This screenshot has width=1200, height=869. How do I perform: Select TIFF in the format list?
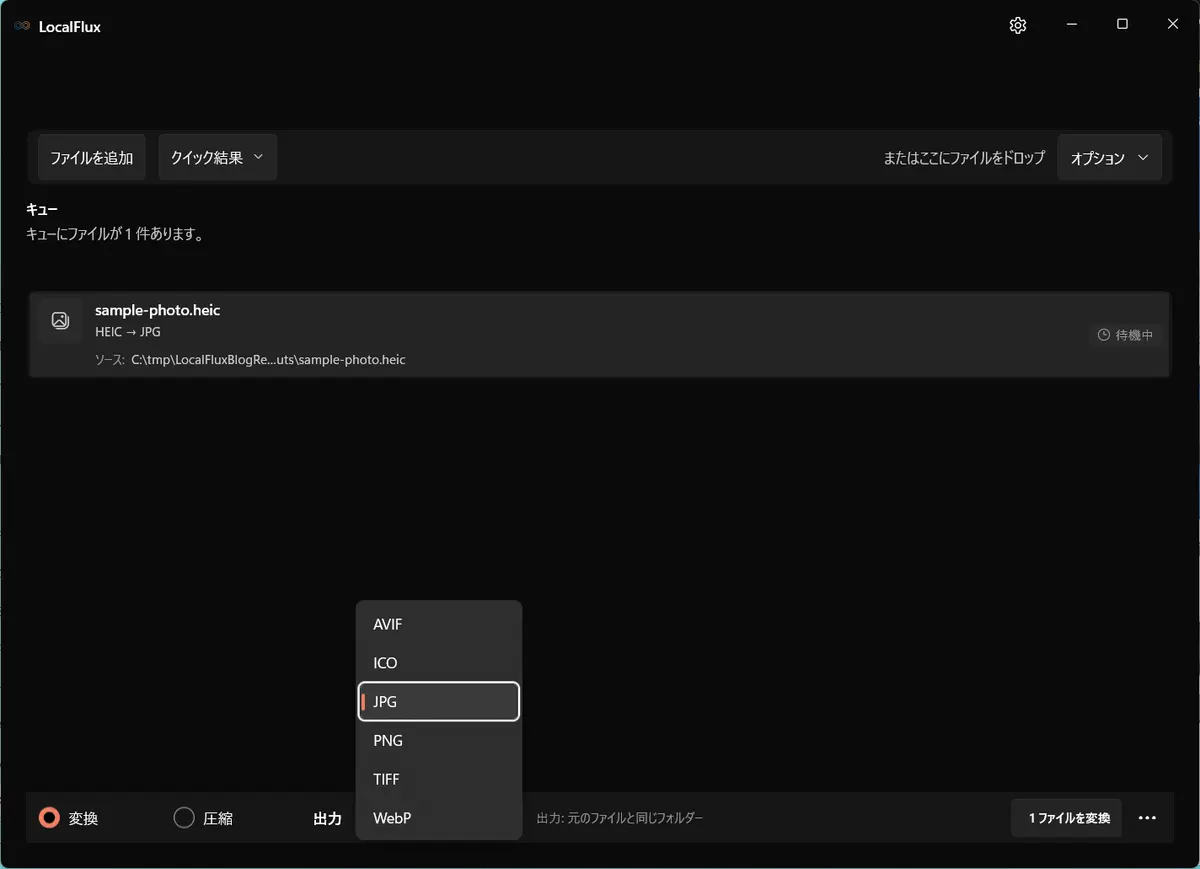439,779
